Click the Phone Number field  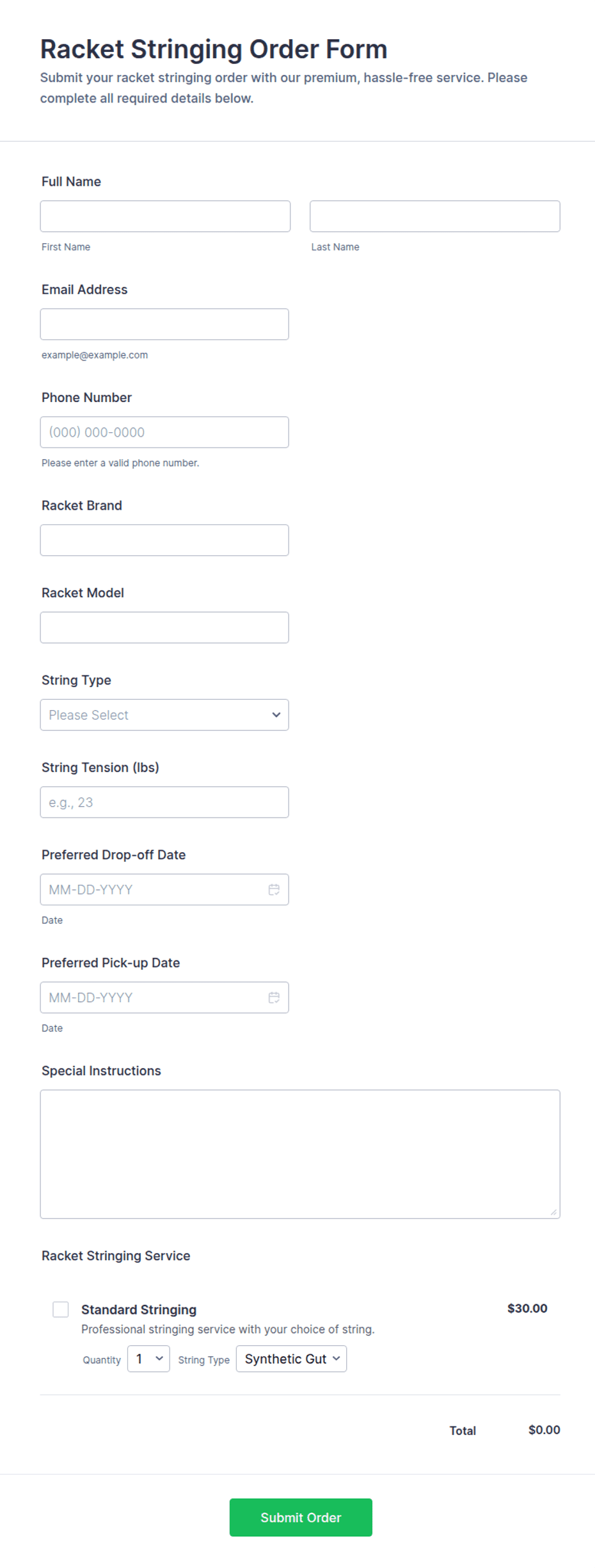tap(164, 432)
